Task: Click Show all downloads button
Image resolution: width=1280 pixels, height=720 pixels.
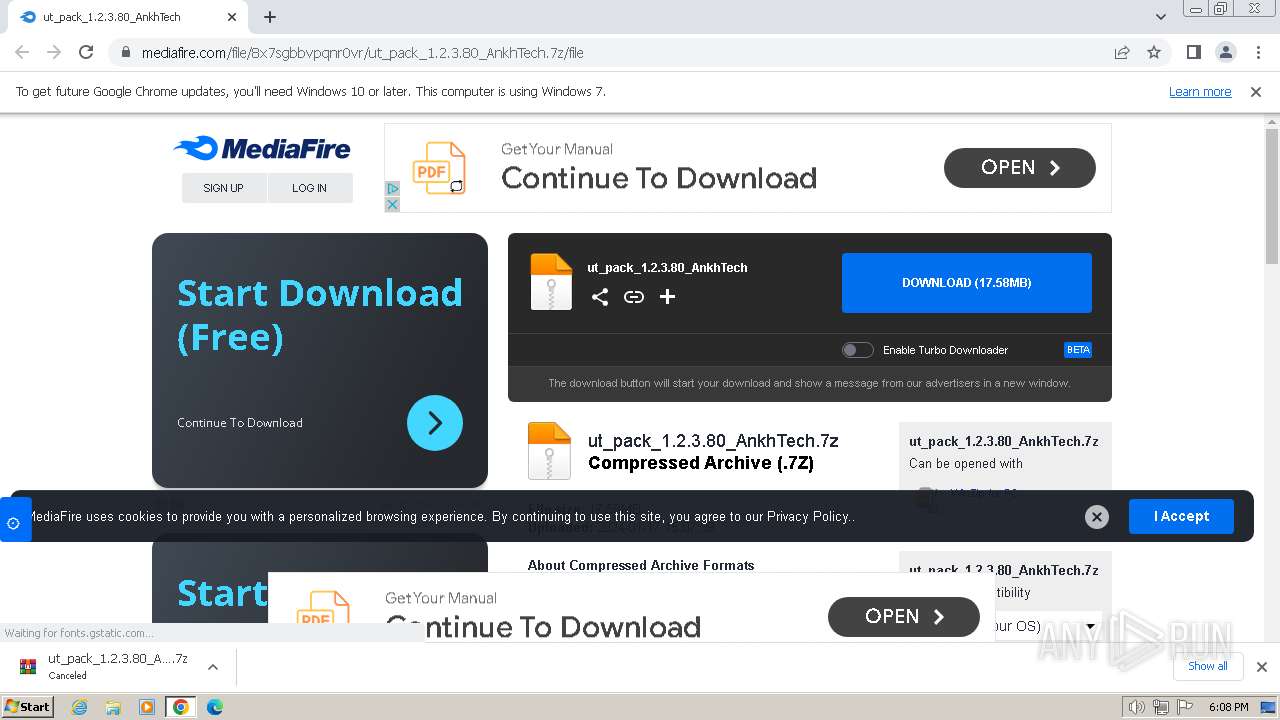Action: 1207,666
